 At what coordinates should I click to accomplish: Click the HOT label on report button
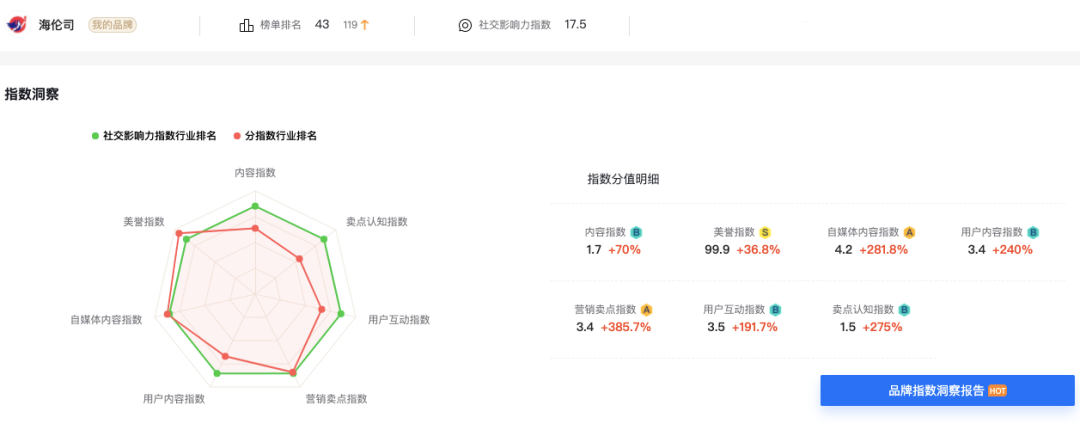click(x=997, y=390)
